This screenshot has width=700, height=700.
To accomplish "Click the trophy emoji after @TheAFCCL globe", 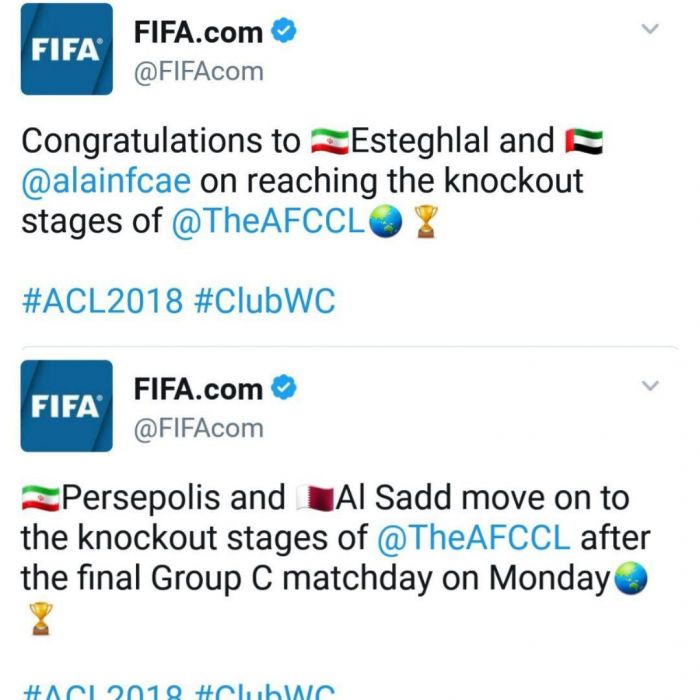I will coord(426,223).
